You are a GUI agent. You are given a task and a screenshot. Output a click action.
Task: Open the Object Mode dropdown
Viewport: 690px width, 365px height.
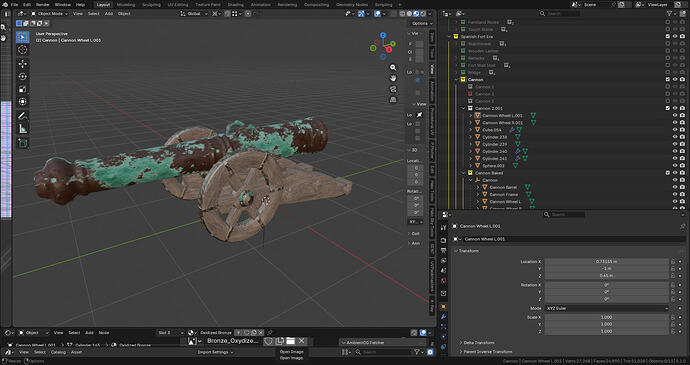pos(49,14)
